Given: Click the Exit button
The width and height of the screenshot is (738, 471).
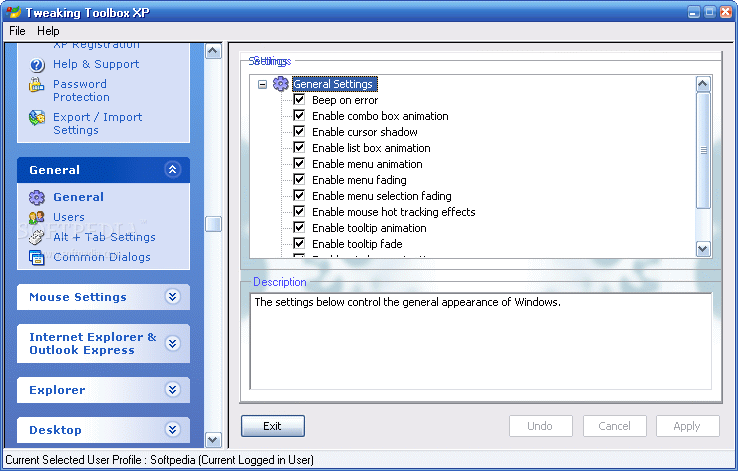Looking at the screenshot, I should point(273,426).
